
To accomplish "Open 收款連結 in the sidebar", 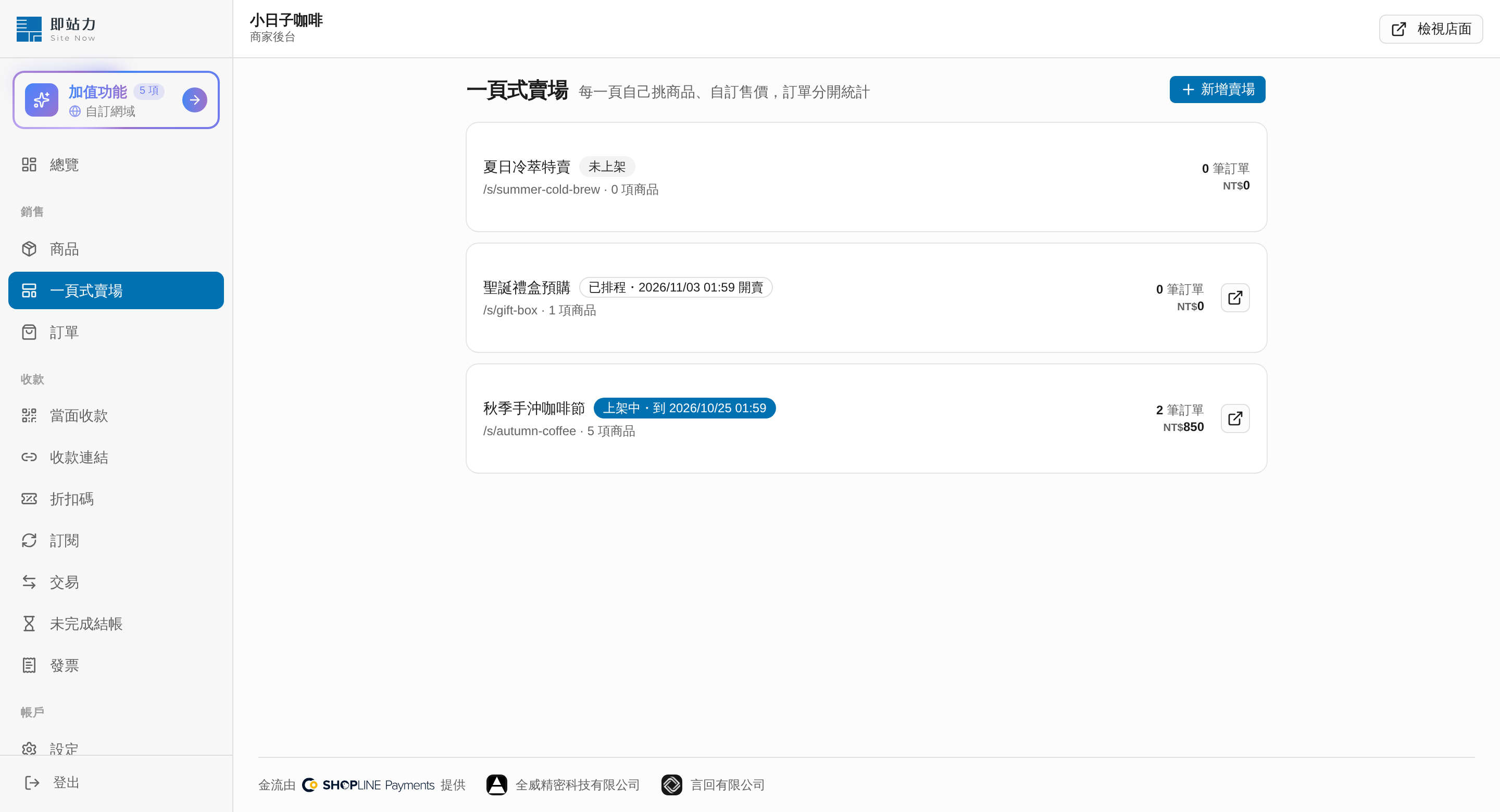I will [116, 457].
